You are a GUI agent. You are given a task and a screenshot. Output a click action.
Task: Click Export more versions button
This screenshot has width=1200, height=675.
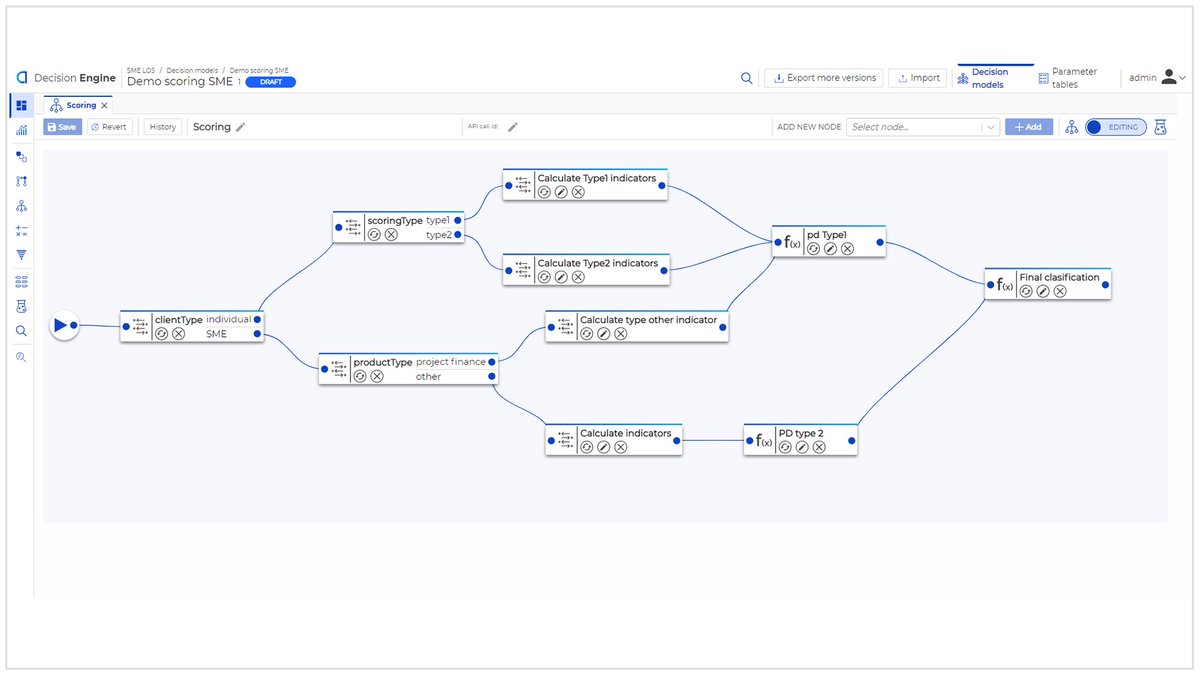[824, 78]
